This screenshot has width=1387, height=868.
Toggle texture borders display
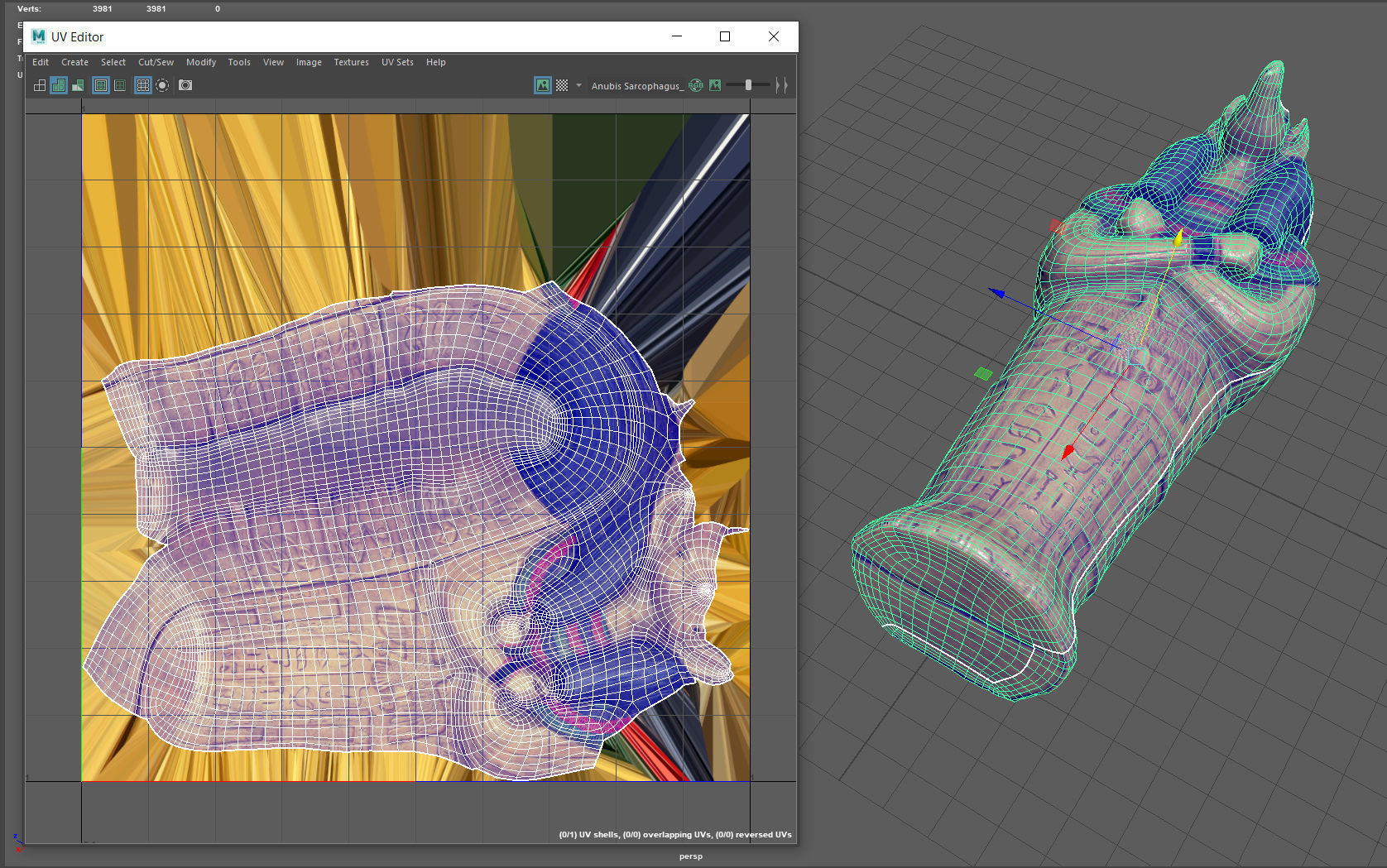101,85
